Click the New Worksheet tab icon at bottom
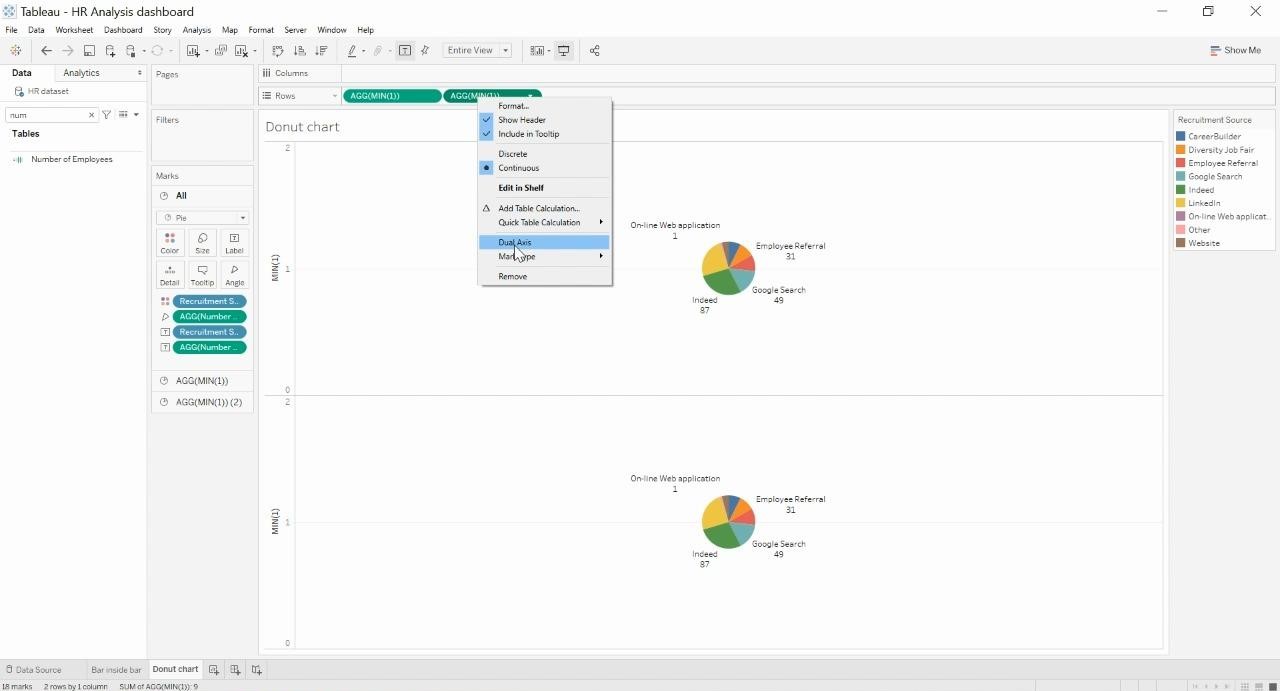Image resolution: width=1280 pixels, height=691 pixels. pyautogui.click(x=213, y=670)
